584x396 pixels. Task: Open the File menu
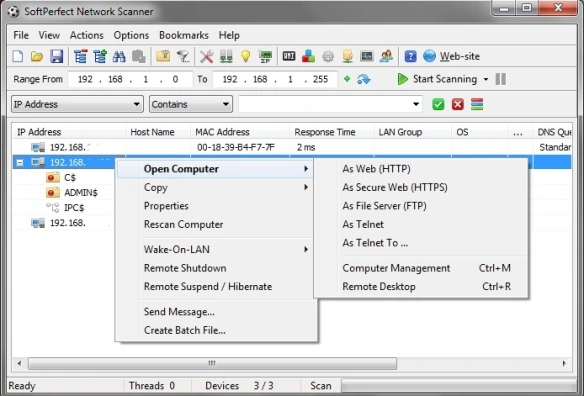pos(21,35)
